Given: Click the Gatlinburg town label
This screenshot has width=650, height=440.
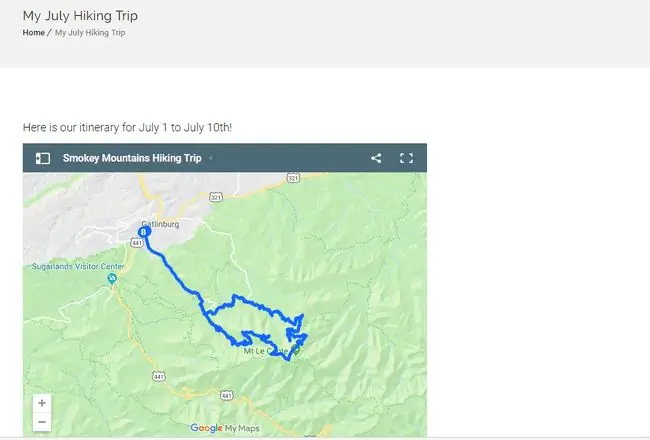Looking at the screenshot, I should point(160,224).
